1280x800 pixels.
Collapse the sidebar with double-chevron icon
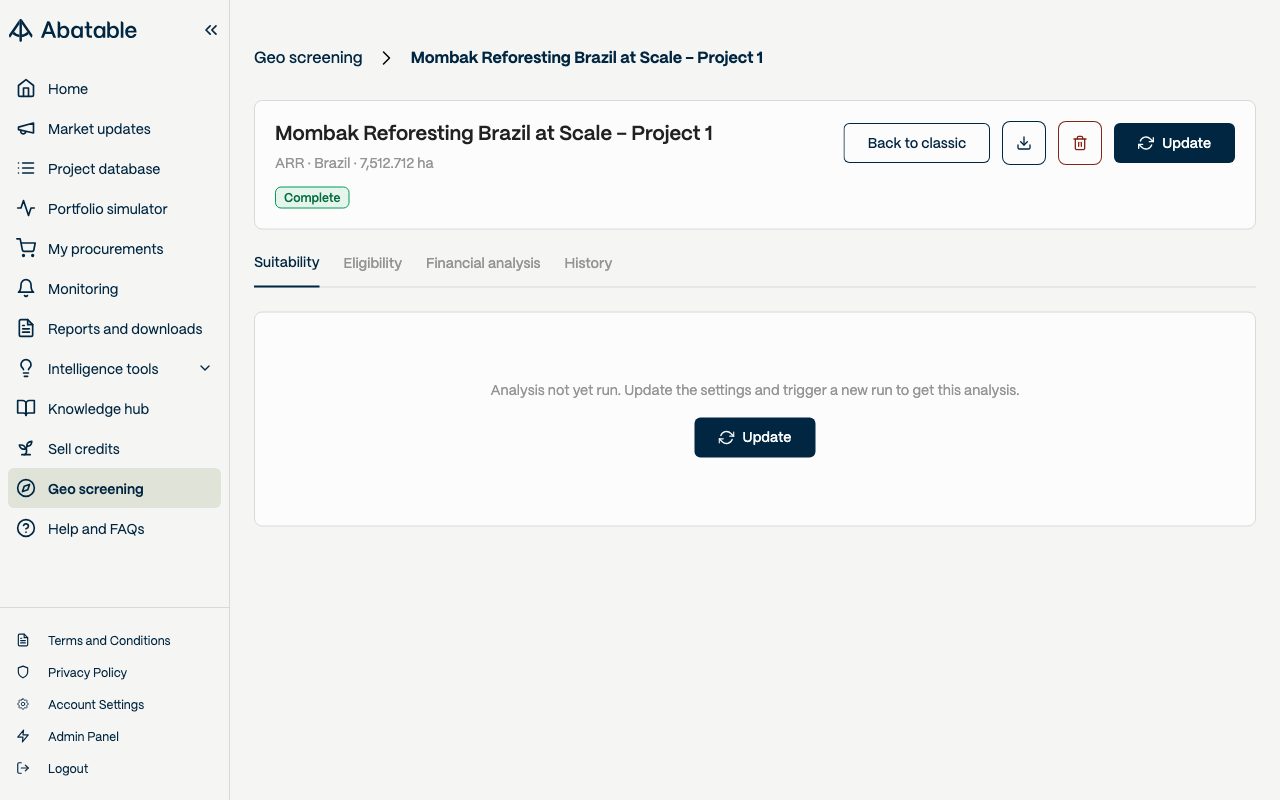click(211, 30)
